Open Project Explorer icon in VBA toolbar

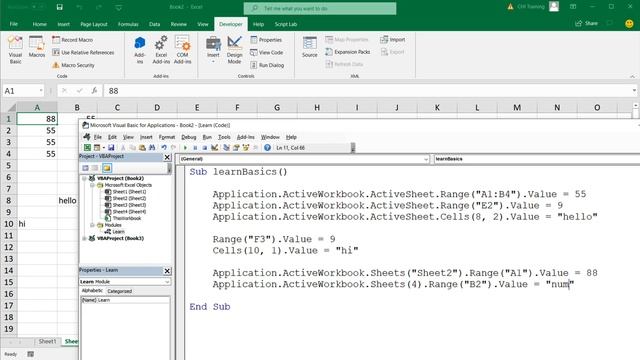pyautogui.click(x=227, y=148)
